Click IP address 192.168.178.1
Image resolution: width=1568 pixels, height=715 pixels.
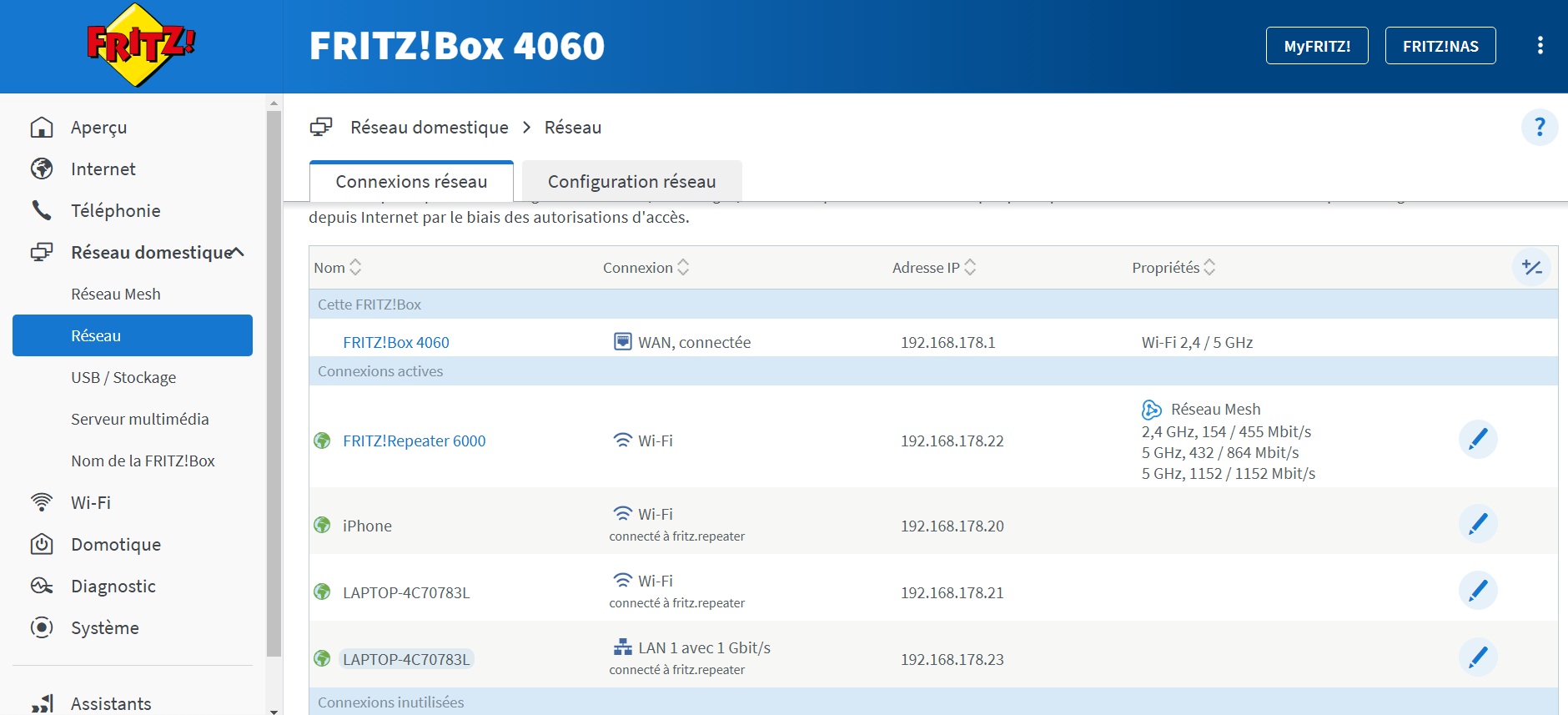coord(948,342)
